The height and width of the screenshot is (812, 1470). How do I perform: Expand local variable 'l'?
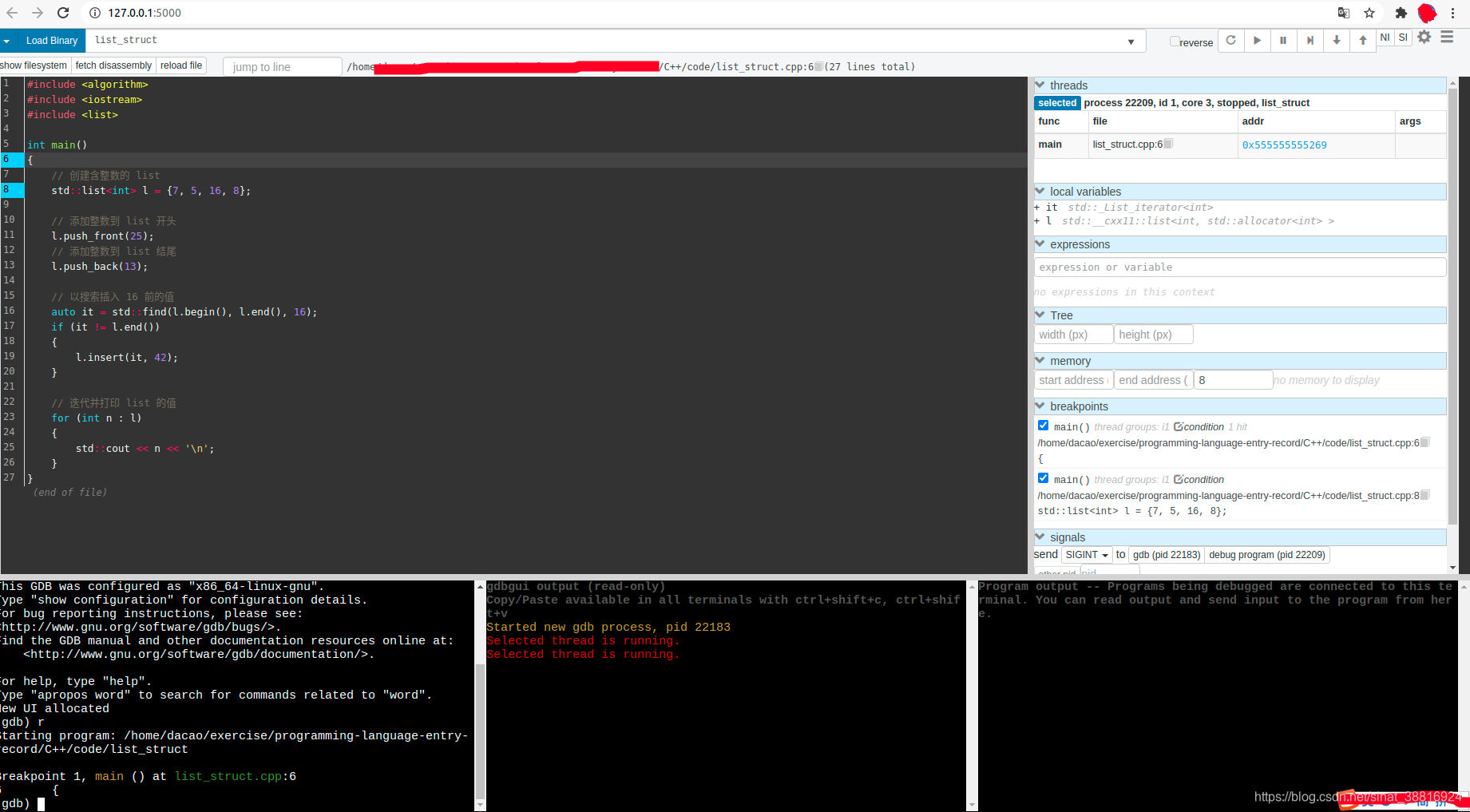pyautogui.click(x=1037, y=220)
